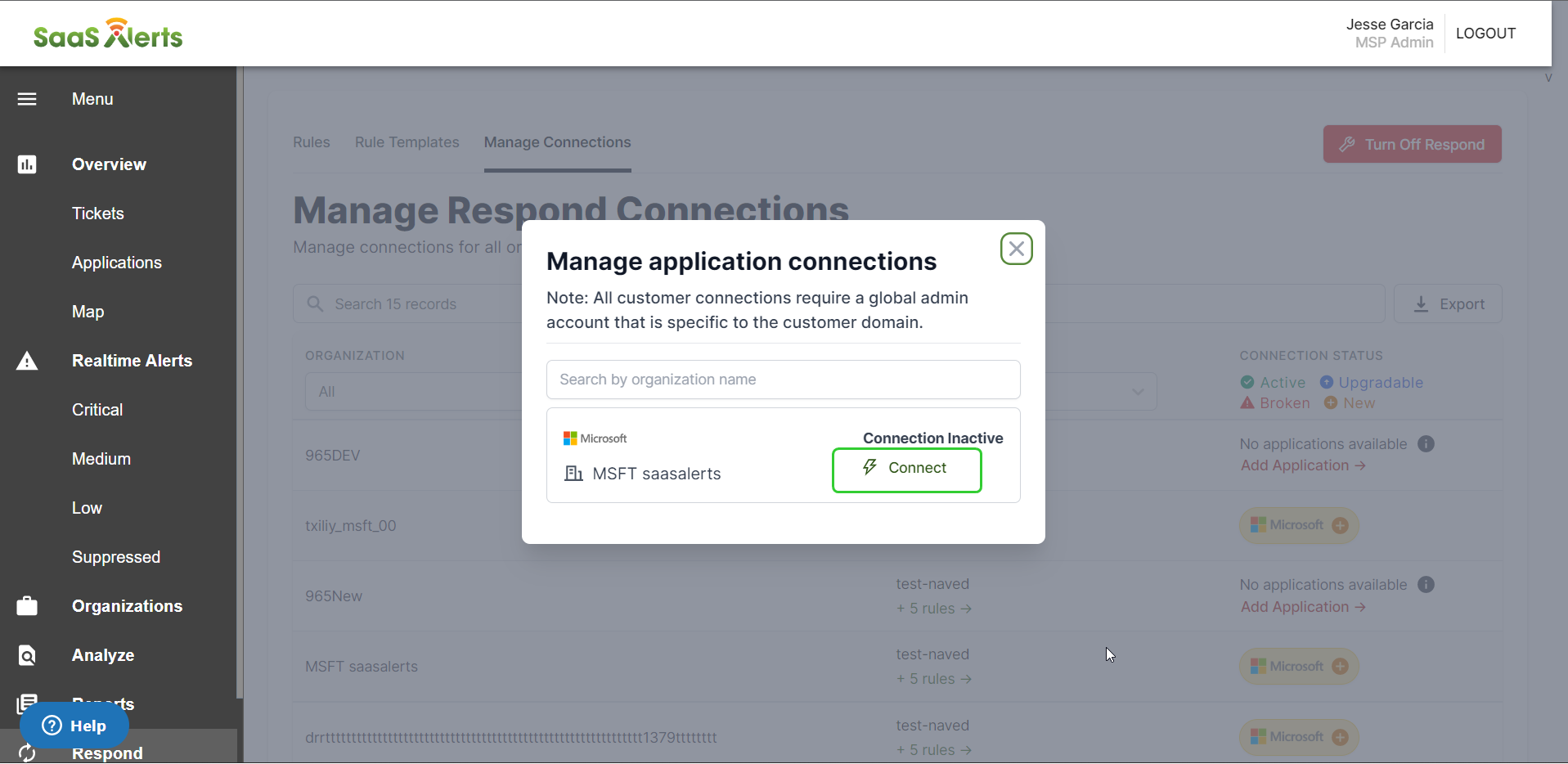Click the info icon in 965DEV row
The height and width of the screenshot is (764, 1568).
pyautogui.click(x=1426, y=444)
